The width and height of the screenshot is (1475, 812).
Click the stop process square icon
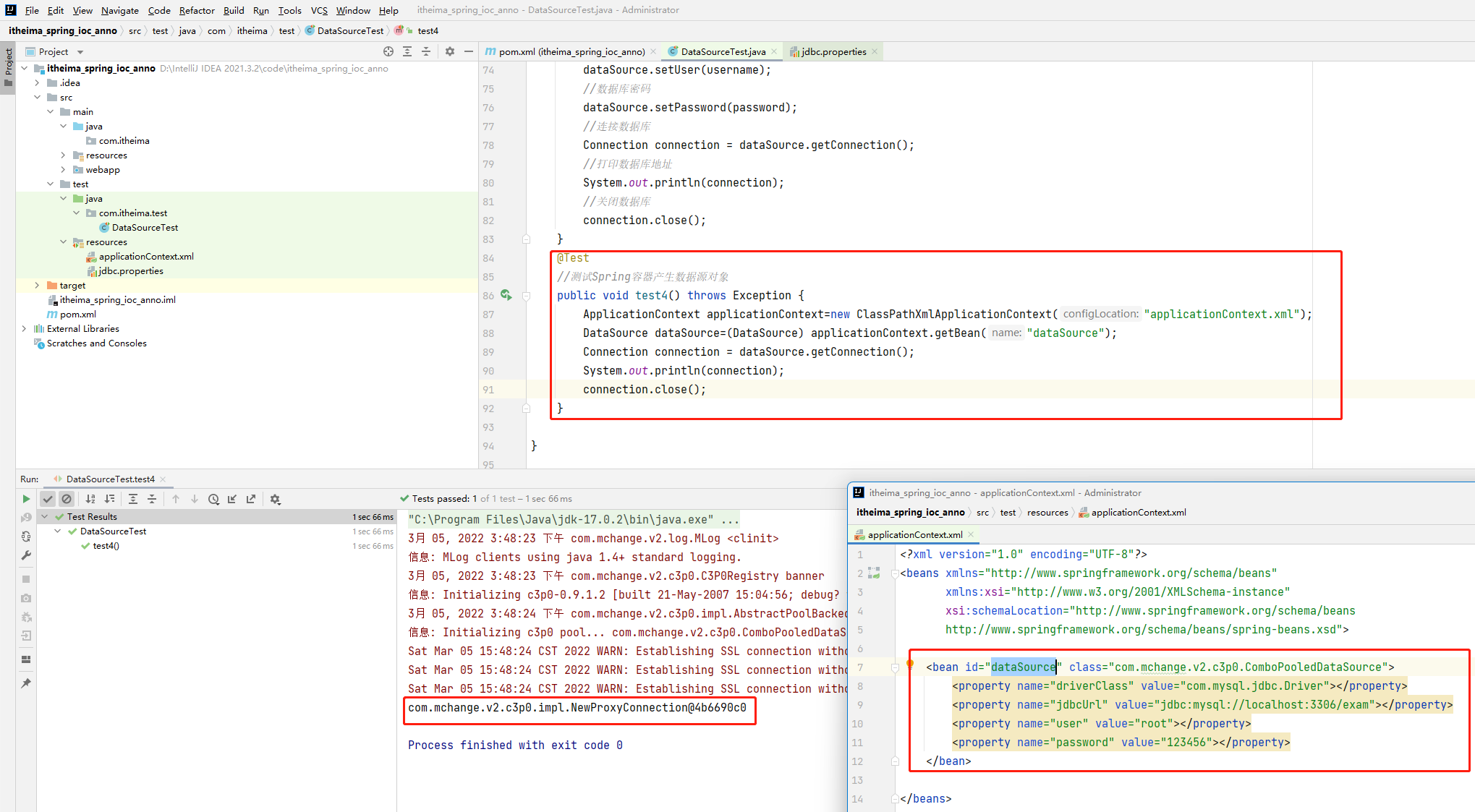(26, 579)
